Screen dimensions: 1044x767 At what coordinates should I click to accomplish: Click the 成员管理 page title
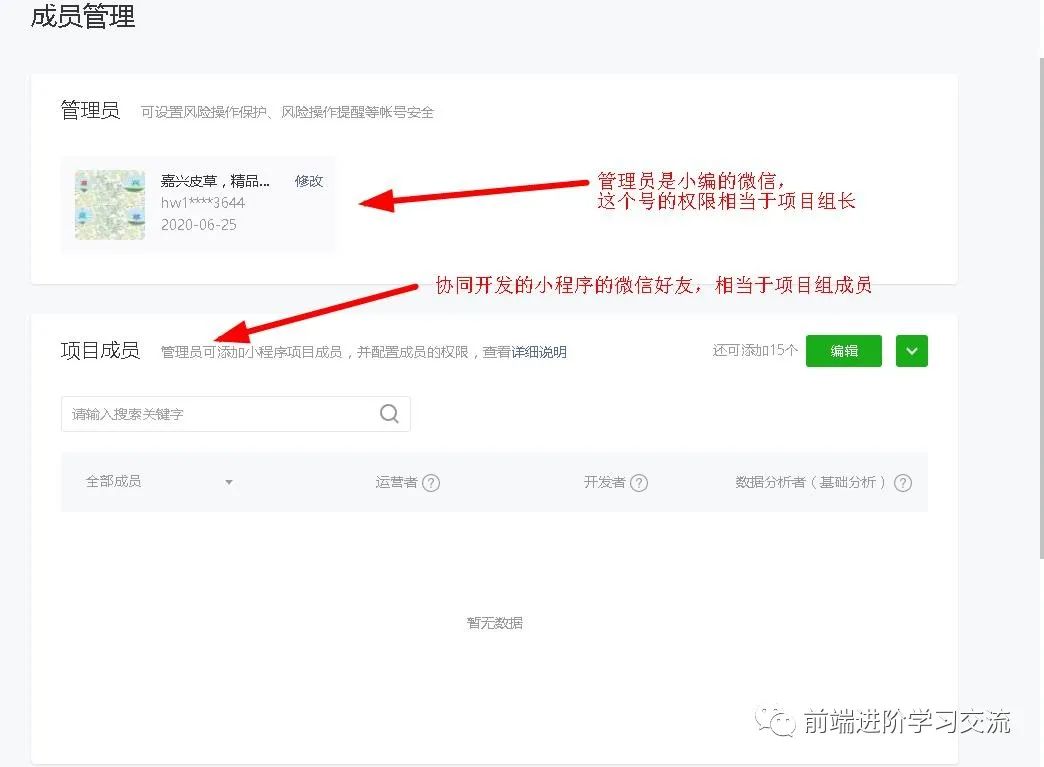pyautogui.click(x=83, y=17)
